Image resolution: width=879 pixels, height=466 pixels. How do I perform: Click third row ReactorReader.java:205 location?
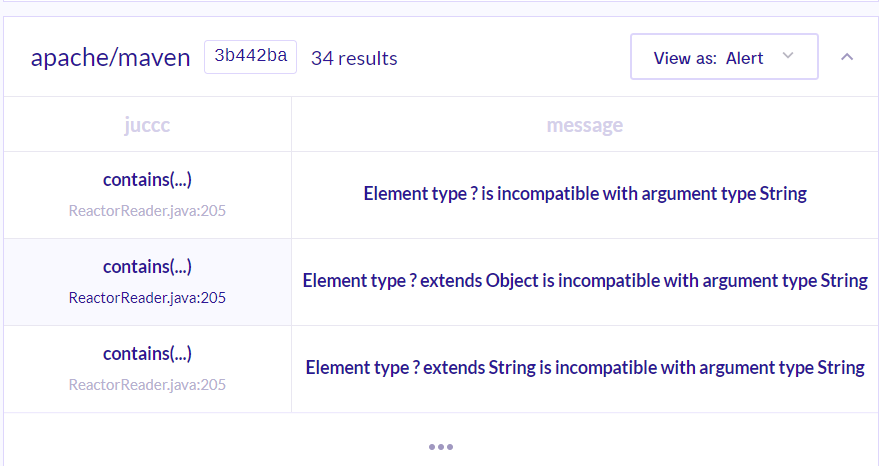click(x=147, y=385)
